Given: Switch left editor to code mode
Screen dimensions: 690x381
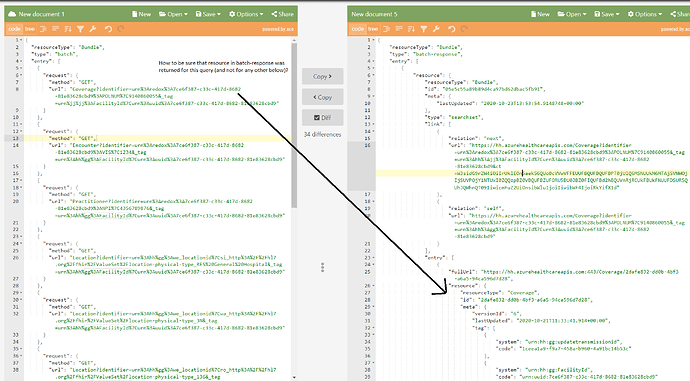Looking at the screenshot, I should click(15, 29).
